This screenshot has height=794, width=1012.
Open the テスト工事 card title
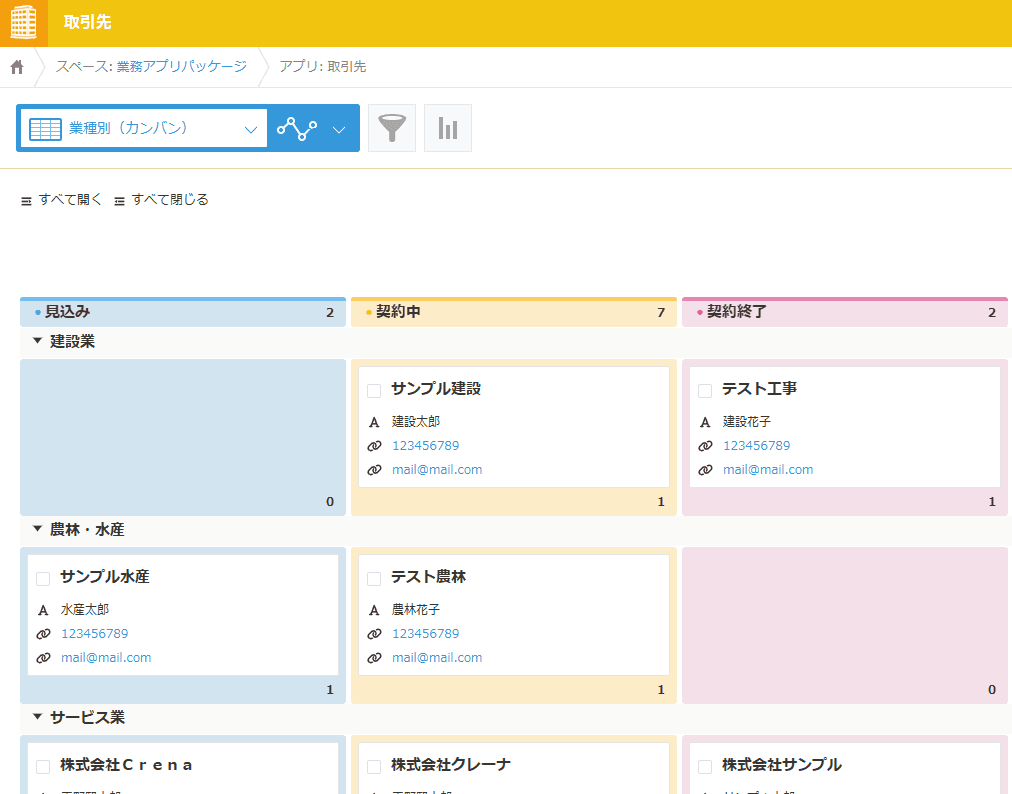(x=759, y=389)
